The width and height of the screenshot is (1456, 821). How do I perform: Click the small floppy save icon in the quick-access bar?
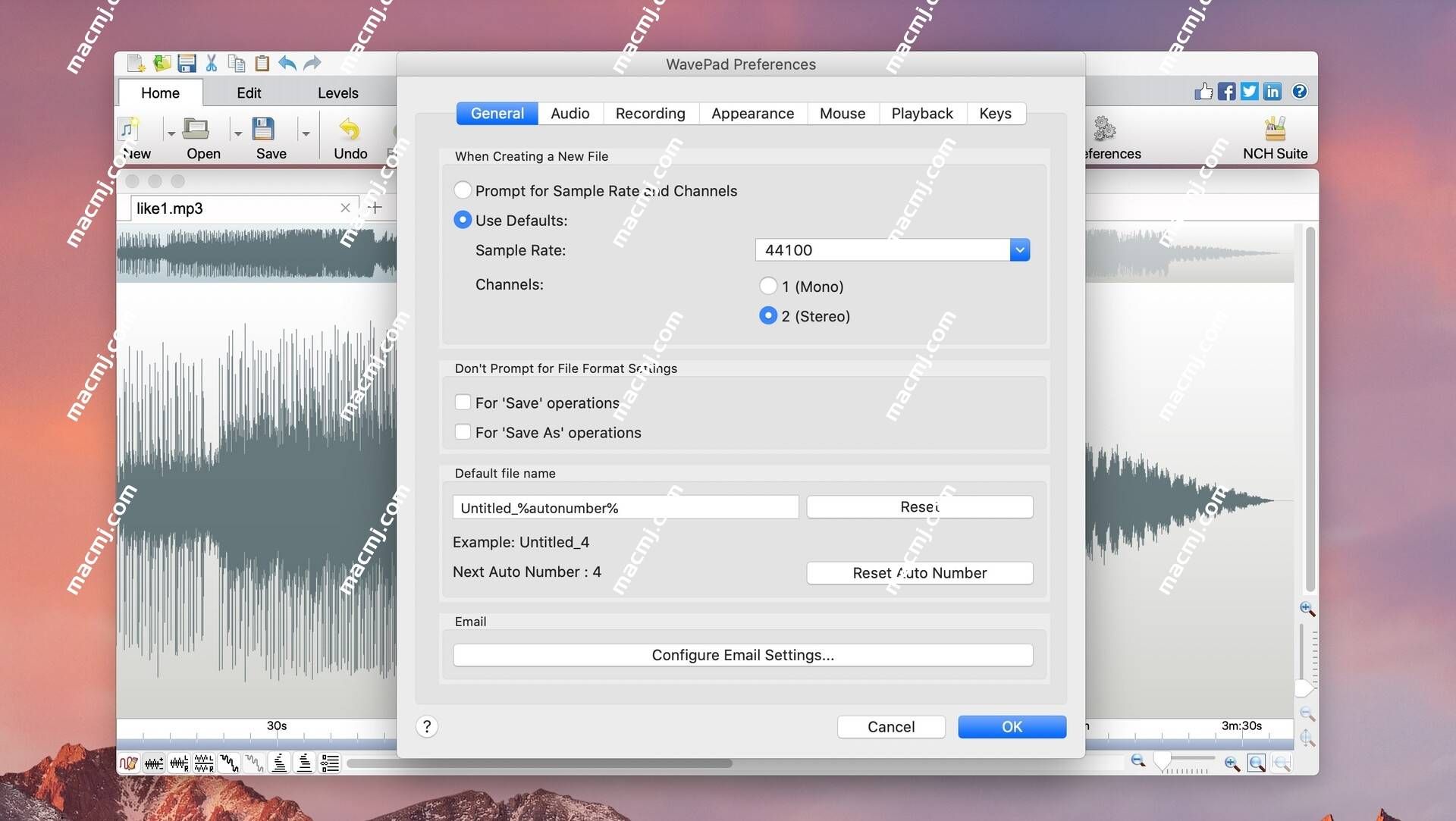point(187,63)
